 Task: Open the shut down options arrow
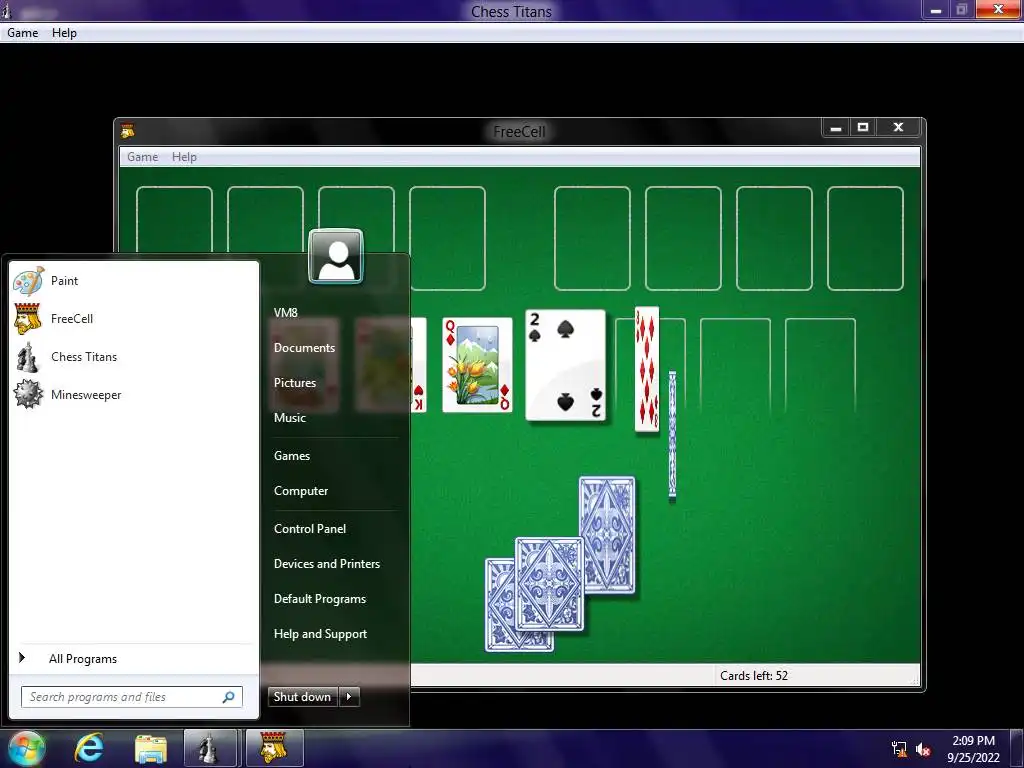point(349,697)
